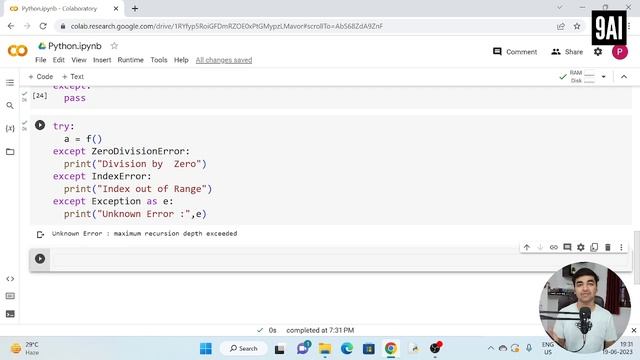Open the command palette icon
This screenshot has width=640, height=360.
[x=10, y=296]
